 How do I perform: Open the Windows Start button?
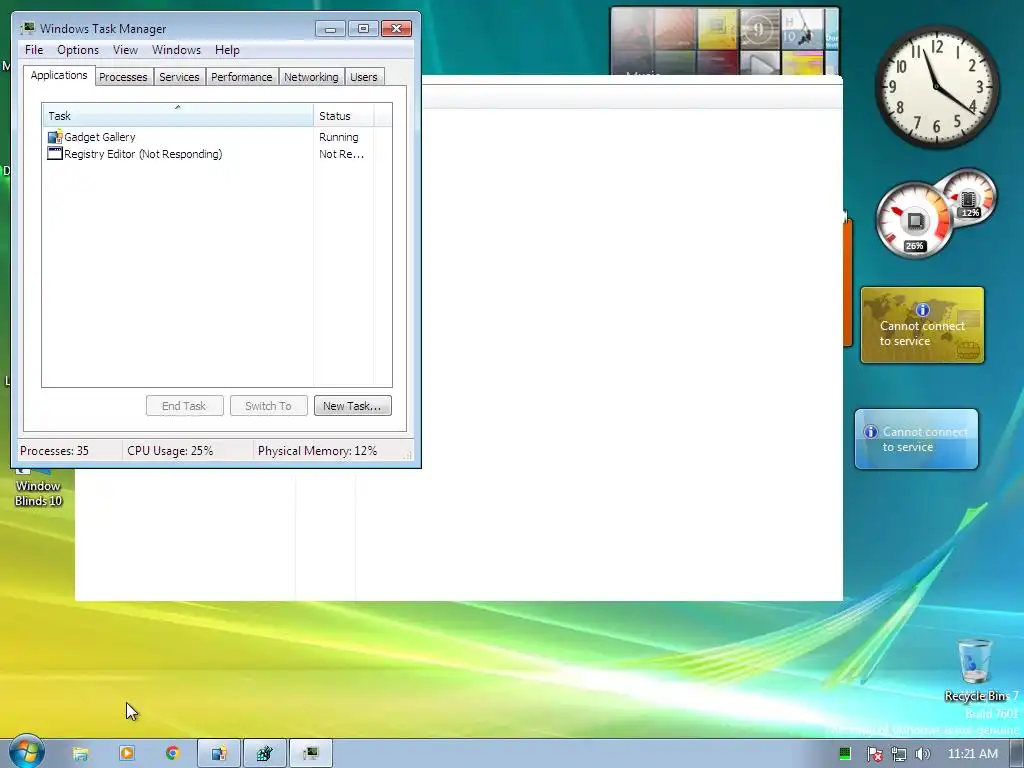tap(27, 752)
